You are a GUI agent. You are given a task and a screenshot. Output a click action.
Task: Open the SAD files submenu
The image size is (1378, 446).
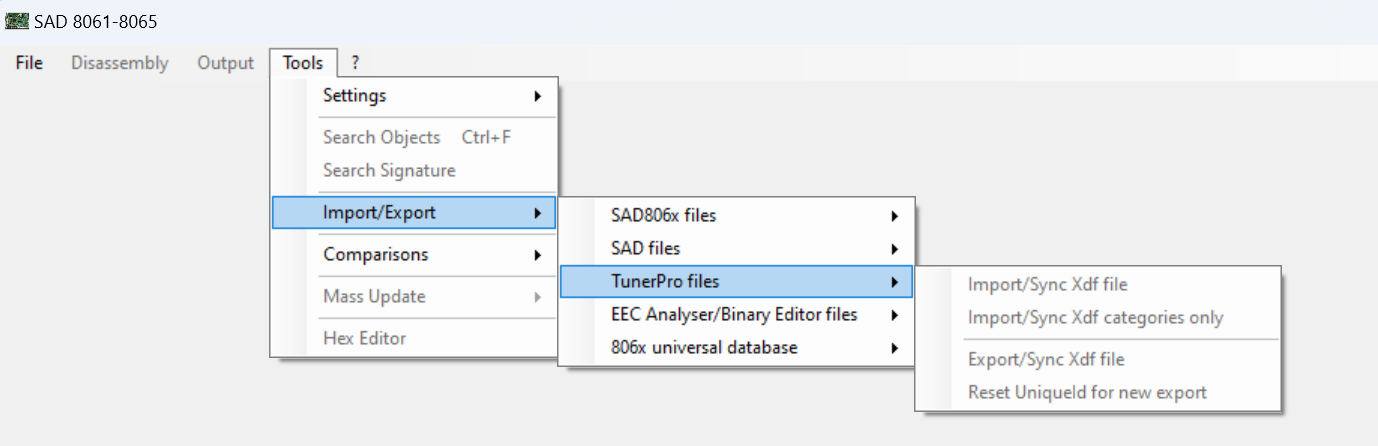coord(645,248)
